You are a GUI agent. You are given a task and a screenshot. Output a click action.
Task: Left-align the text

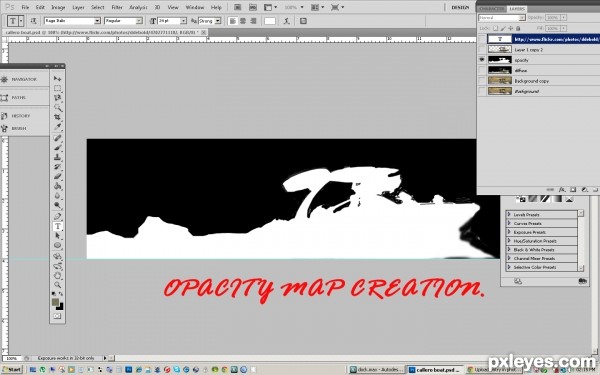point(232,21)
